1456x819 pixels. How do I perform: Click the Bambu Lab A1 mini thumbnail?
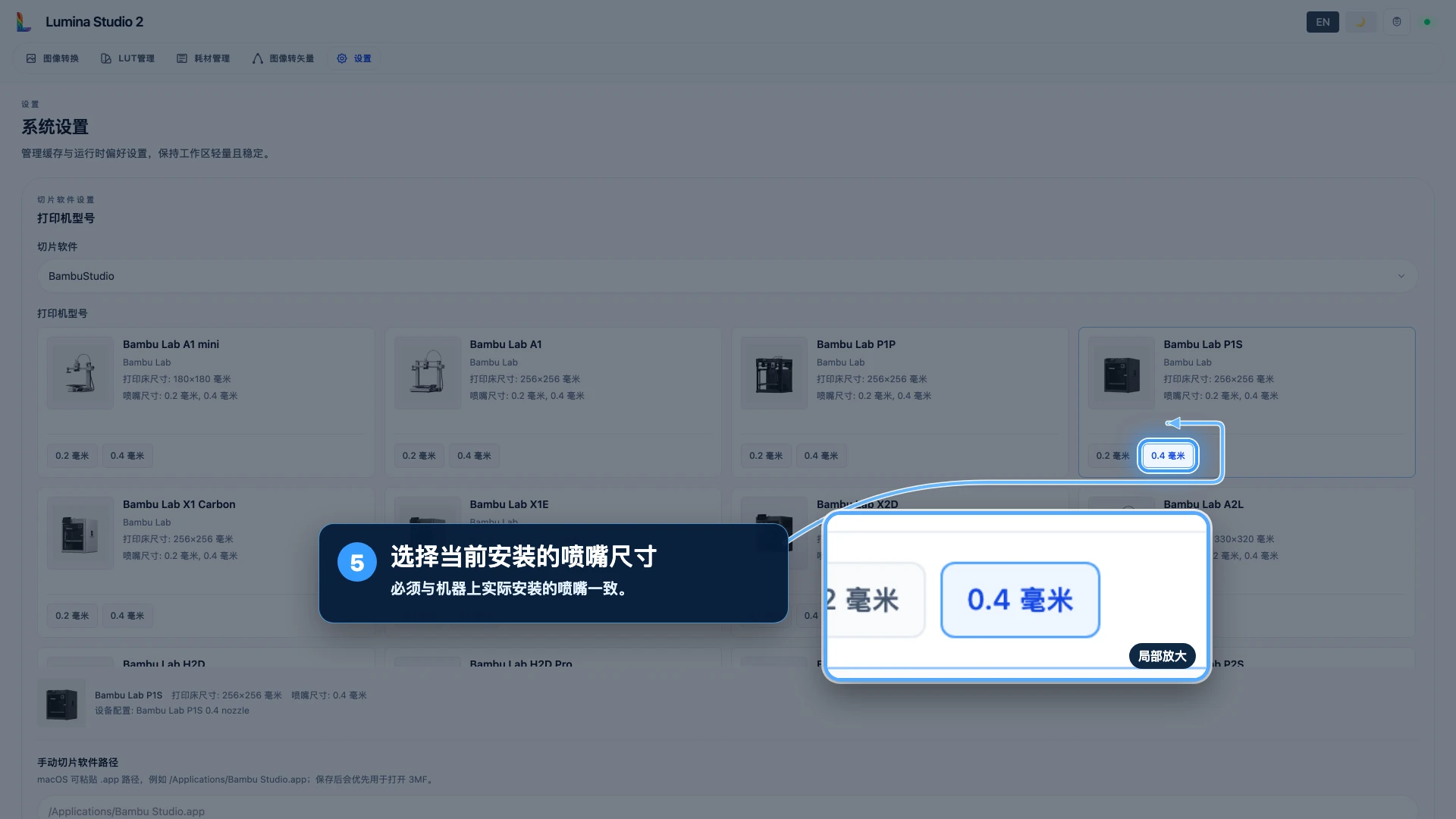(x=80, y=373)
